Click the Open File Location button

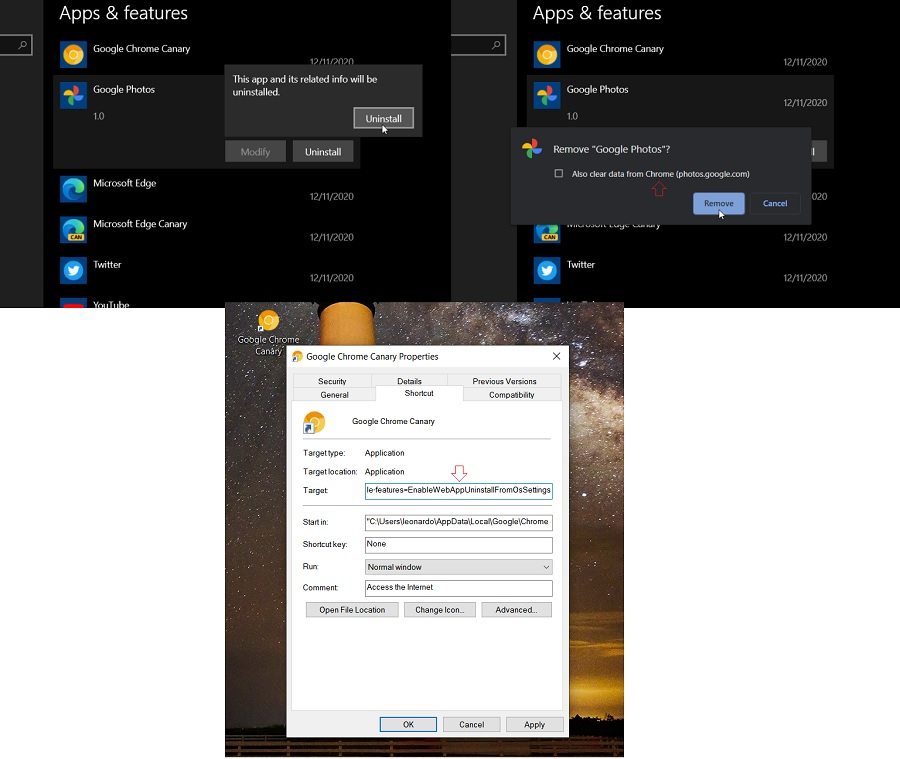coord(352,610)
